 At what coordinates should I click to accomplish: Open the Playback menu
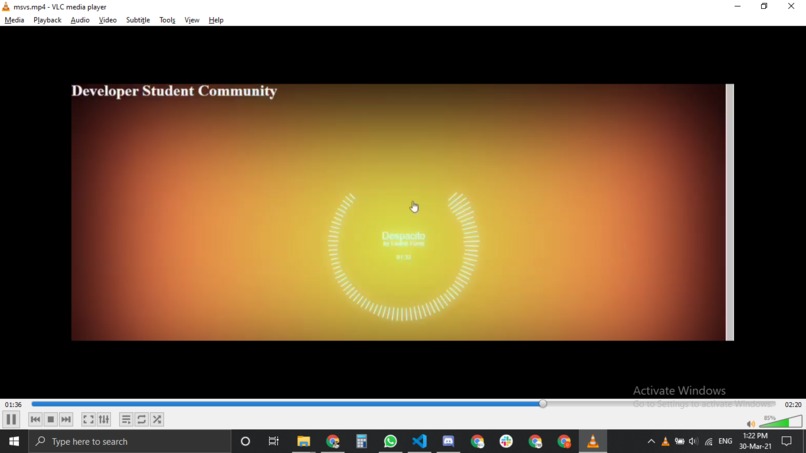tap(47, 20)
